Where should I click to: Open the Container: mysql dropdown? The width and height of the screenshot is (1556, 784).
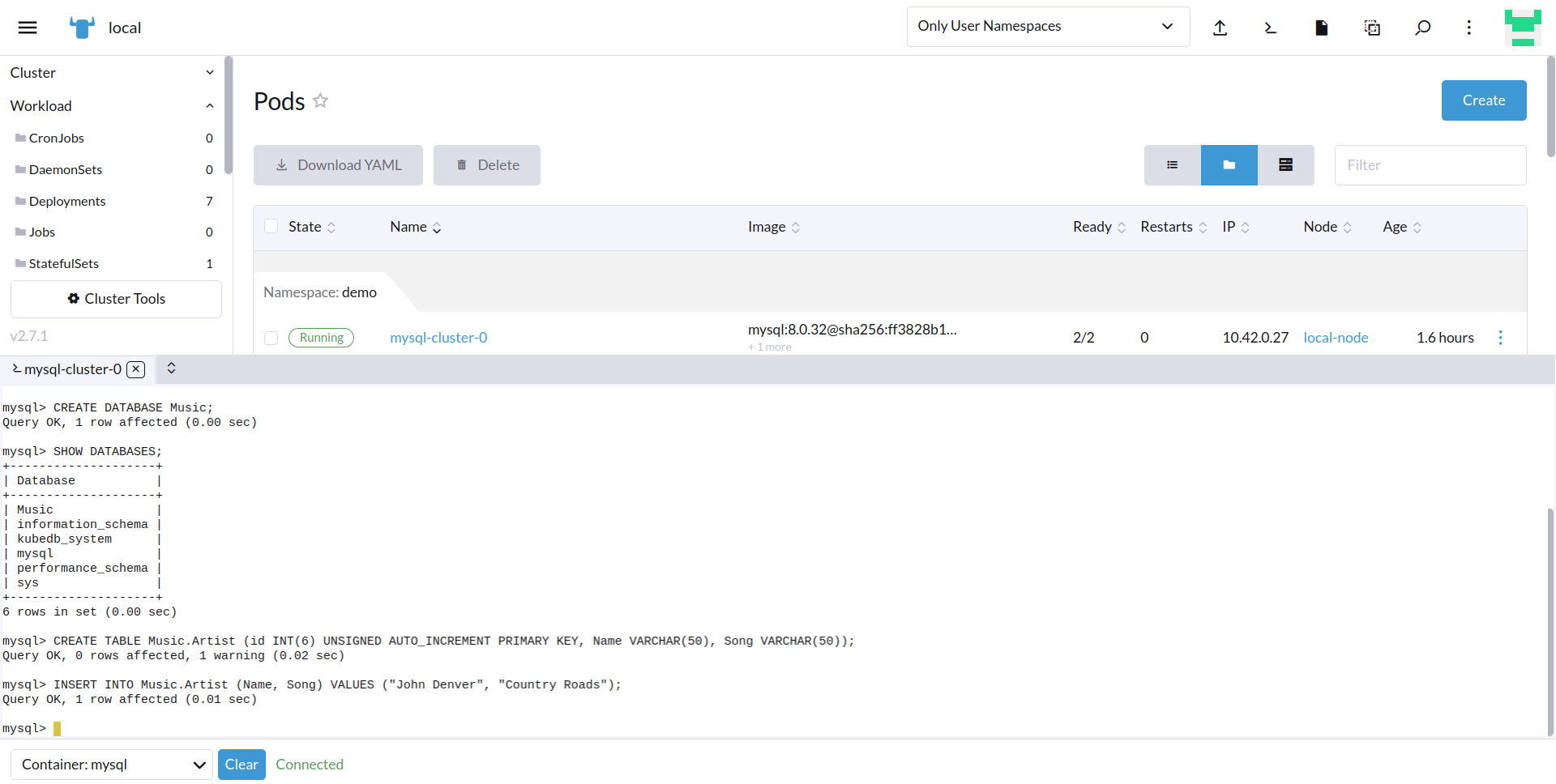[x=111, y=764]
